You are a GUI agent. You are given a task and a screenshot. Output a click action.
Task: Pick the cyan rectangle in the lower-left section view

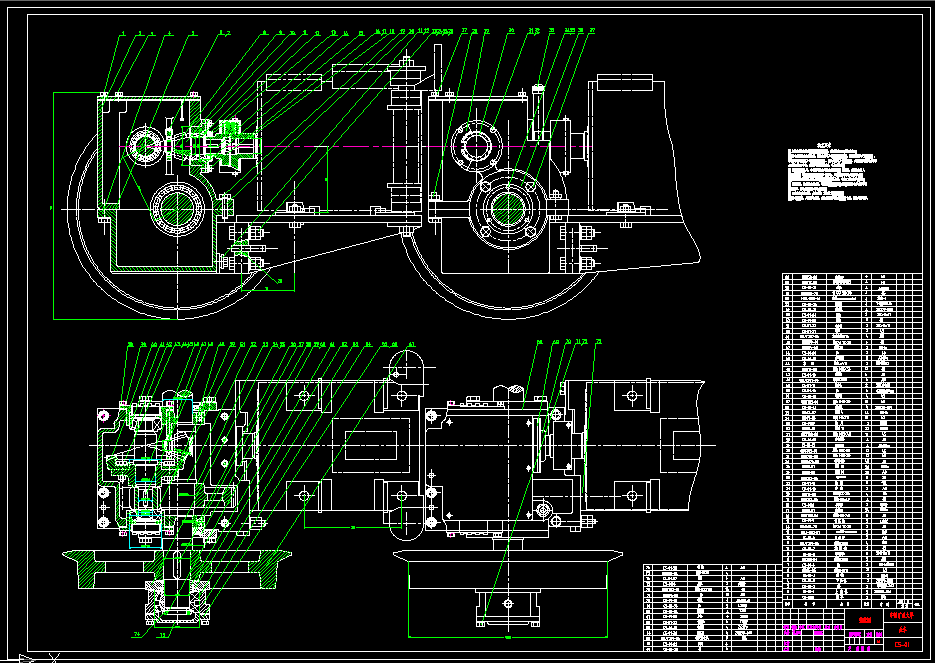point(145,532)
